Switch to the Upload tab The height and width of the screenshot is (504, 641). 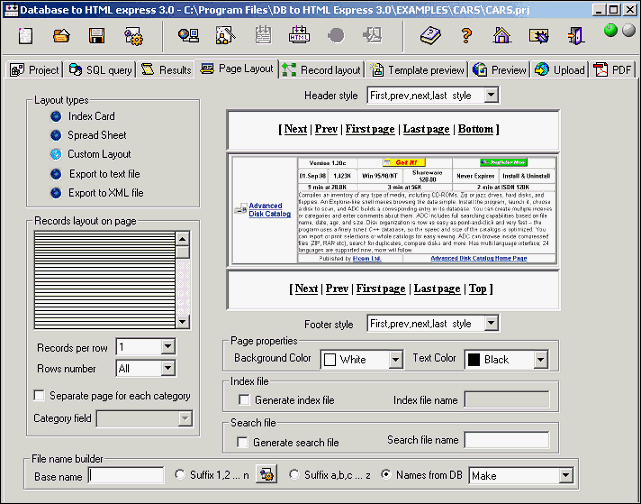560,70
